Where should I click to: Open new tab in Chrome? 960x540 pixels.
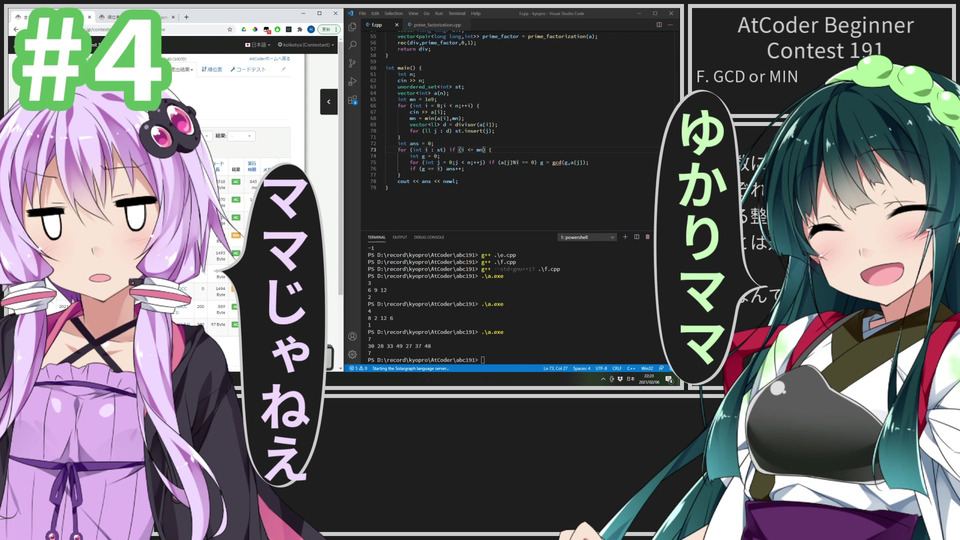186,17
